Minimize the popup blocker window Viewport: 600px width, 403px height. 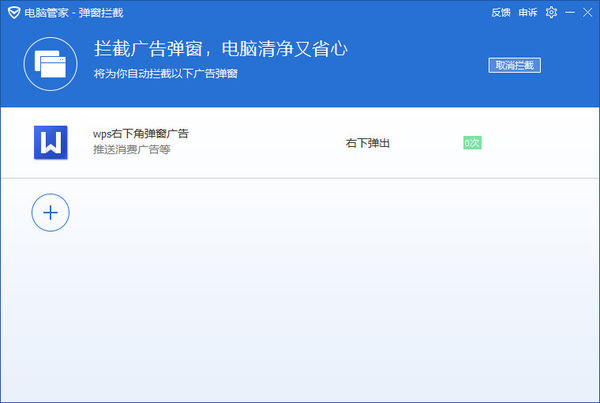pyautogui.click(x=568, y=13)
